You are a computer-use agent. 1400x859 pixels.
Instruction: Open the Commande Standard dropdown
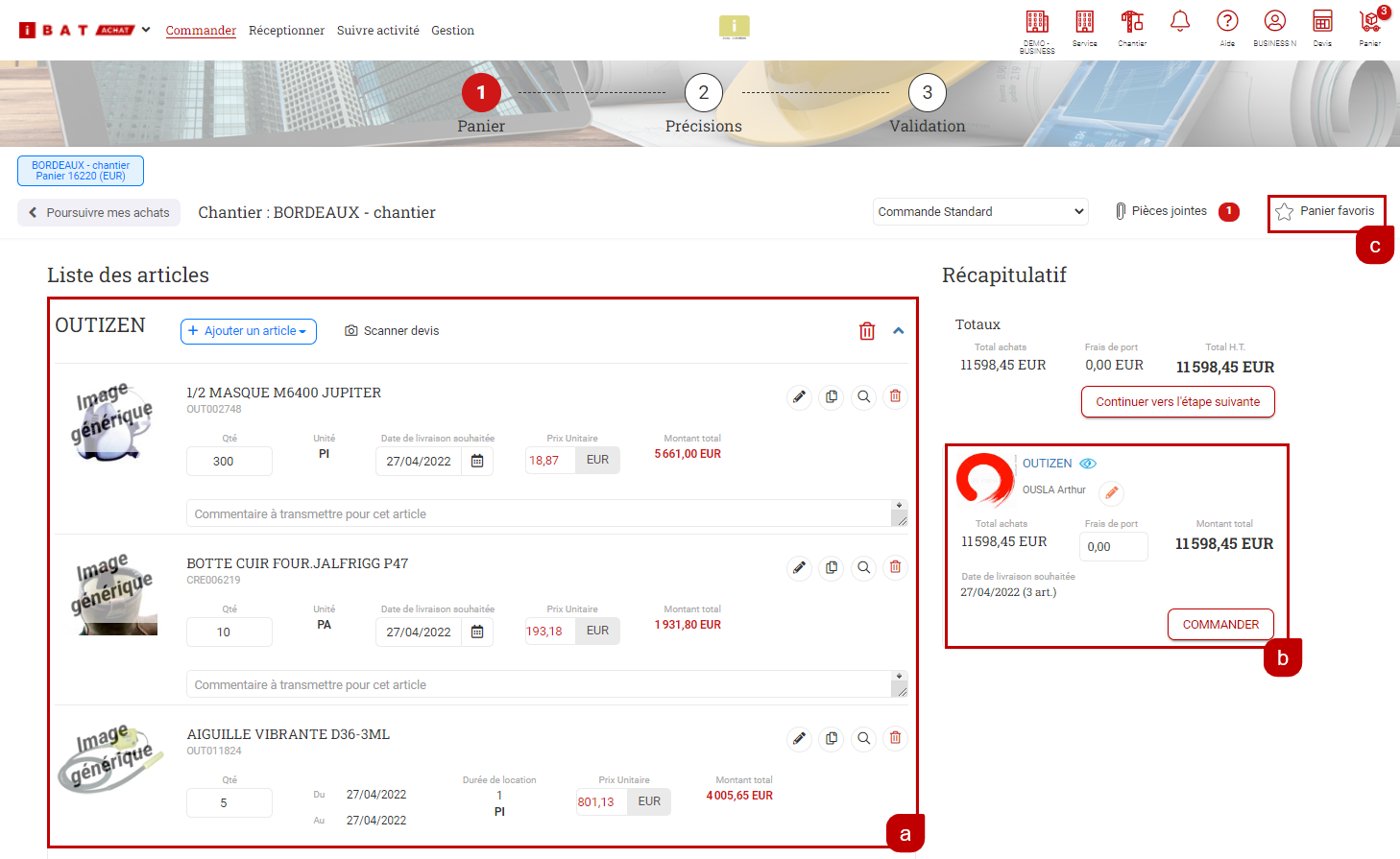pyautogui.click(x=980, y=212)
